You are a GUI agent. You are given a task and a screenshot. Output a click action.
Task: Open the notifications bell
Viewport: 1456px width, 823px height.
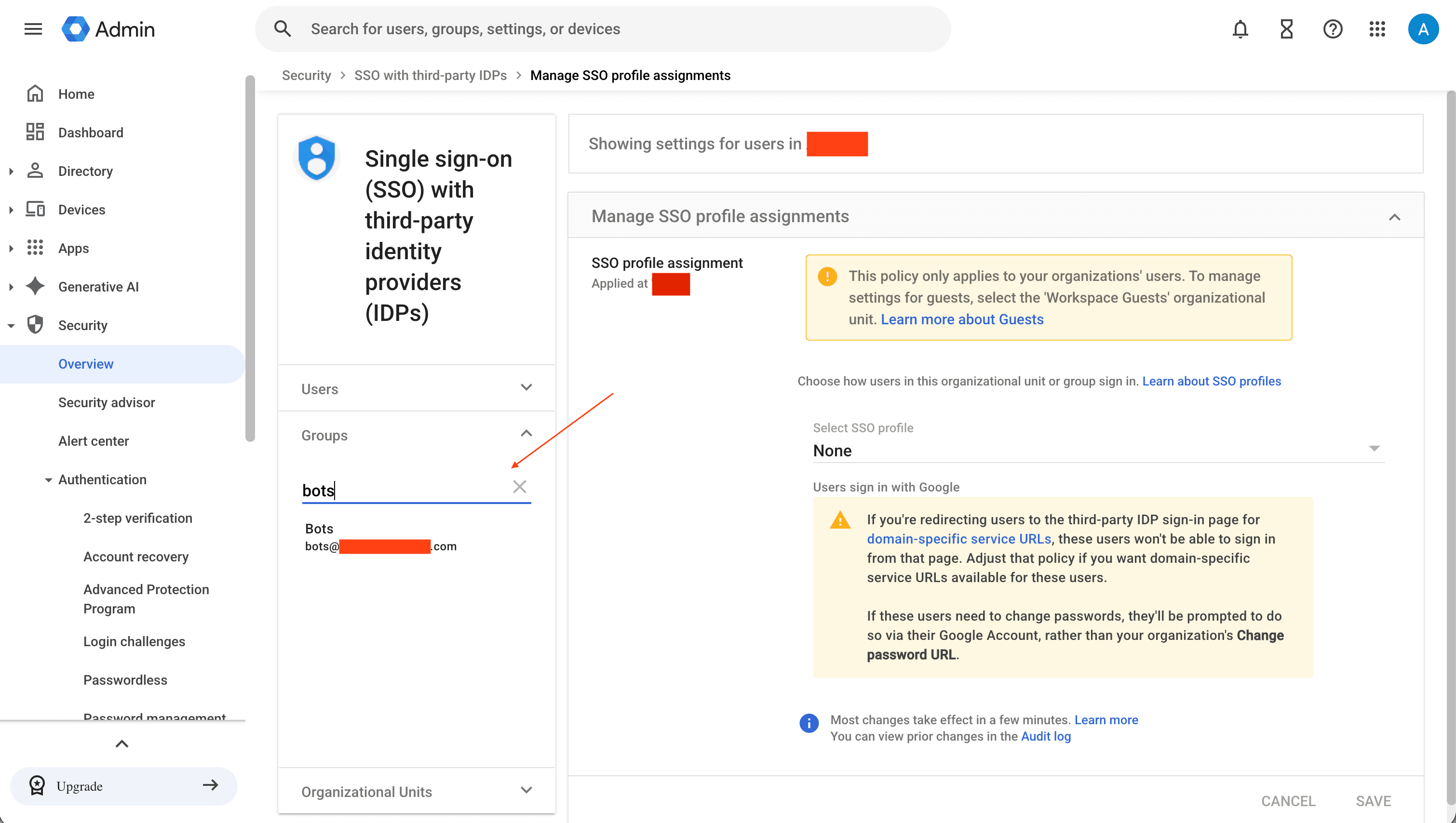pyautogui.click(x=1240, y=29)
